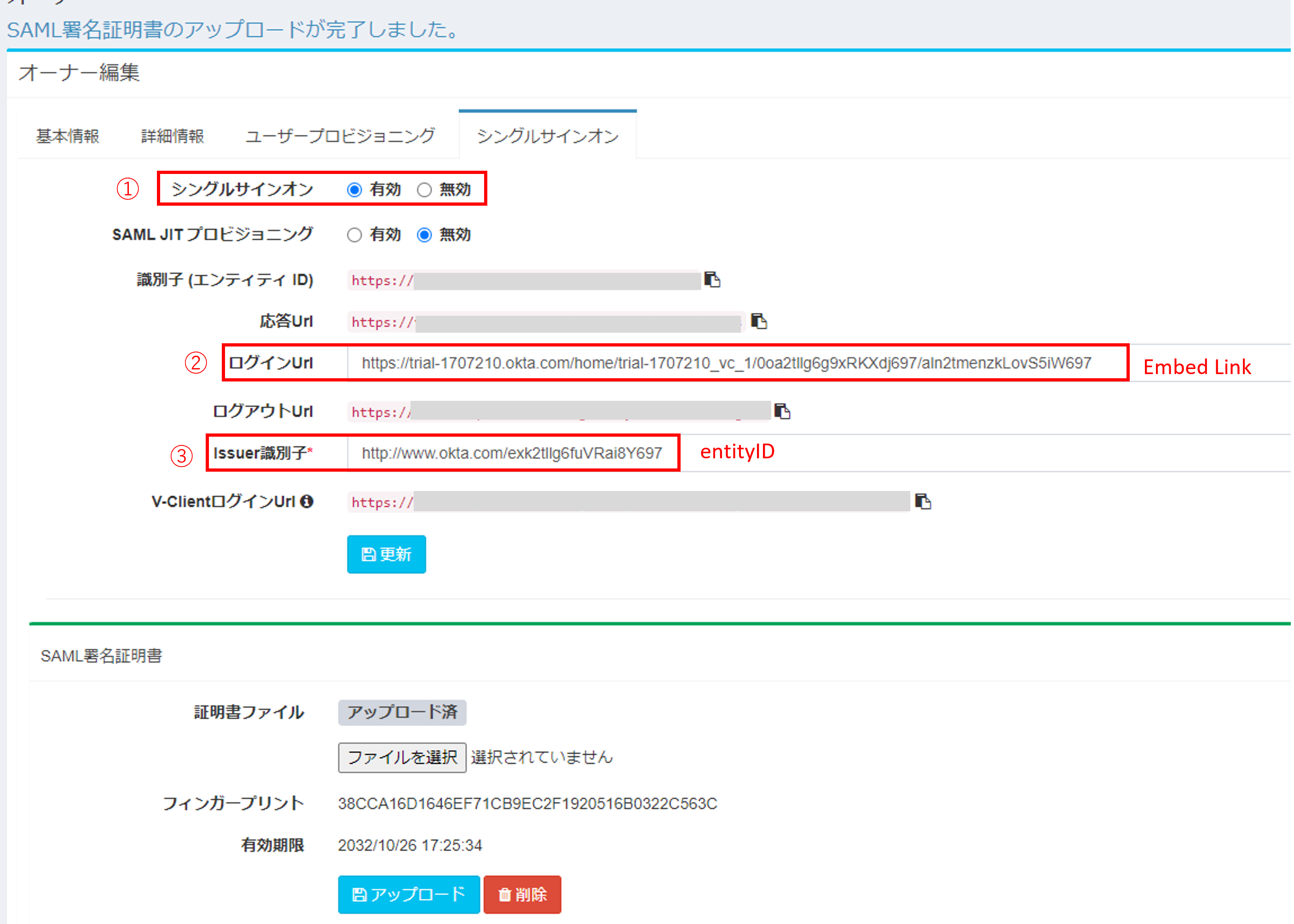
Task: Click the V-ClientログインUrl https:// value
Action: (628, 501)
